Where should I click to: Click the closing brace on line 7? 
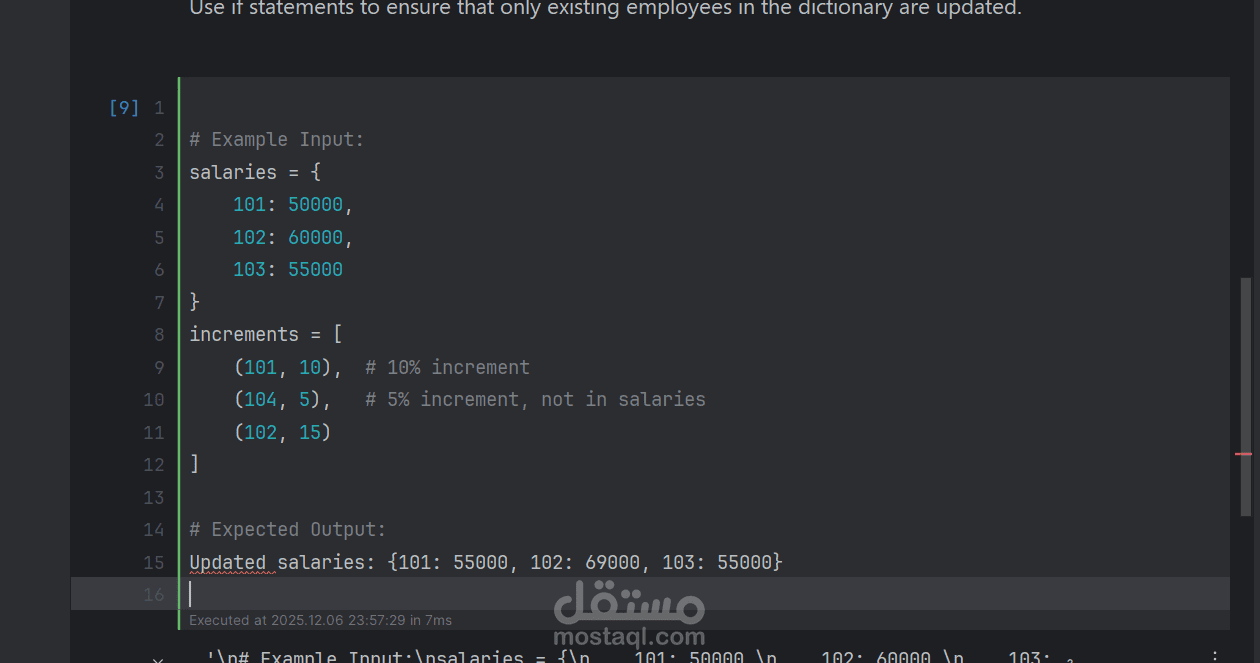click(195, 302)
